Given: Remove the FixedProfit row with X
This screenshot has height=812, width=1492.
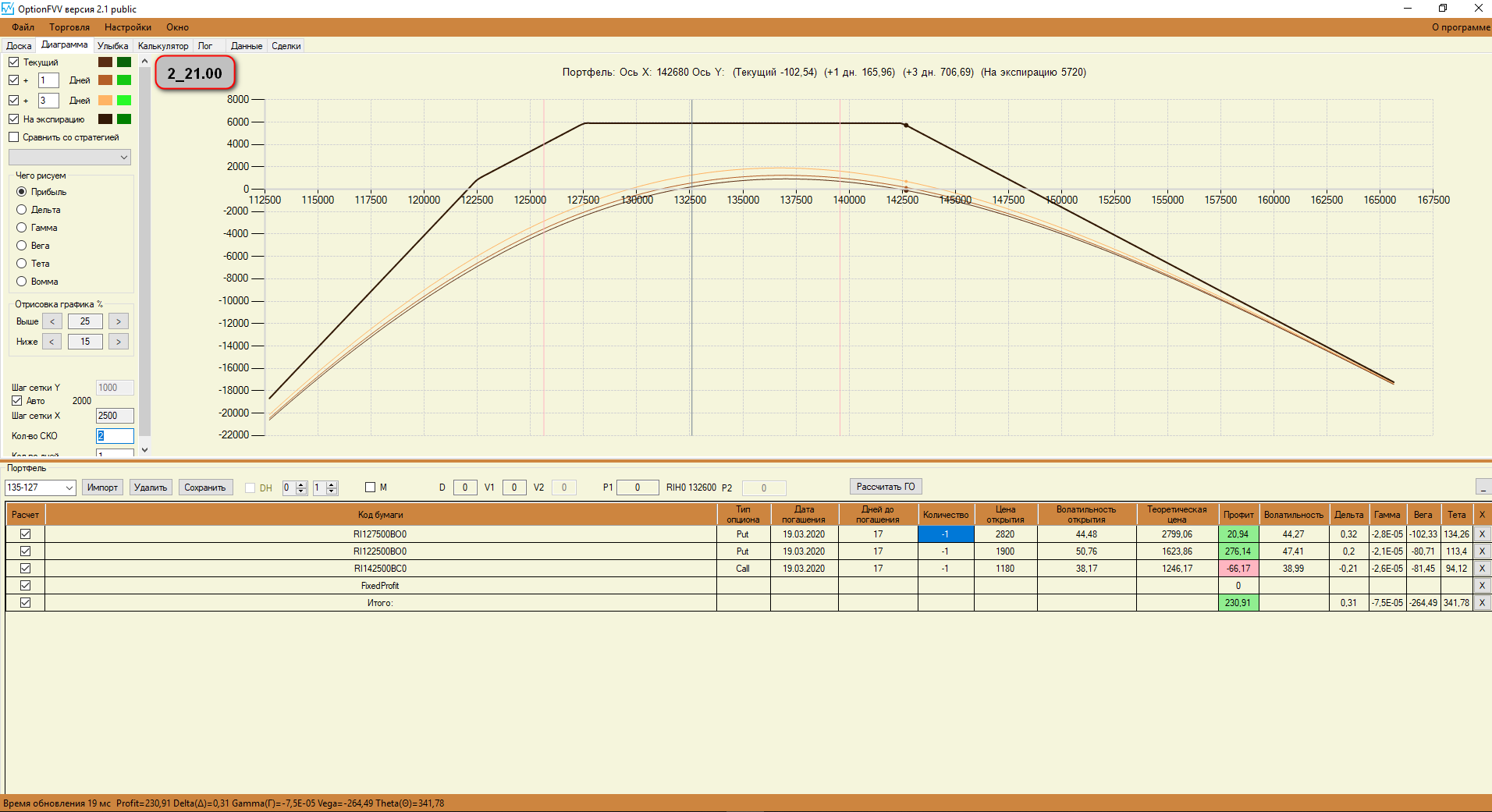Looking at the screenshot, I should pyautogui.click(x=1482, y=586).
